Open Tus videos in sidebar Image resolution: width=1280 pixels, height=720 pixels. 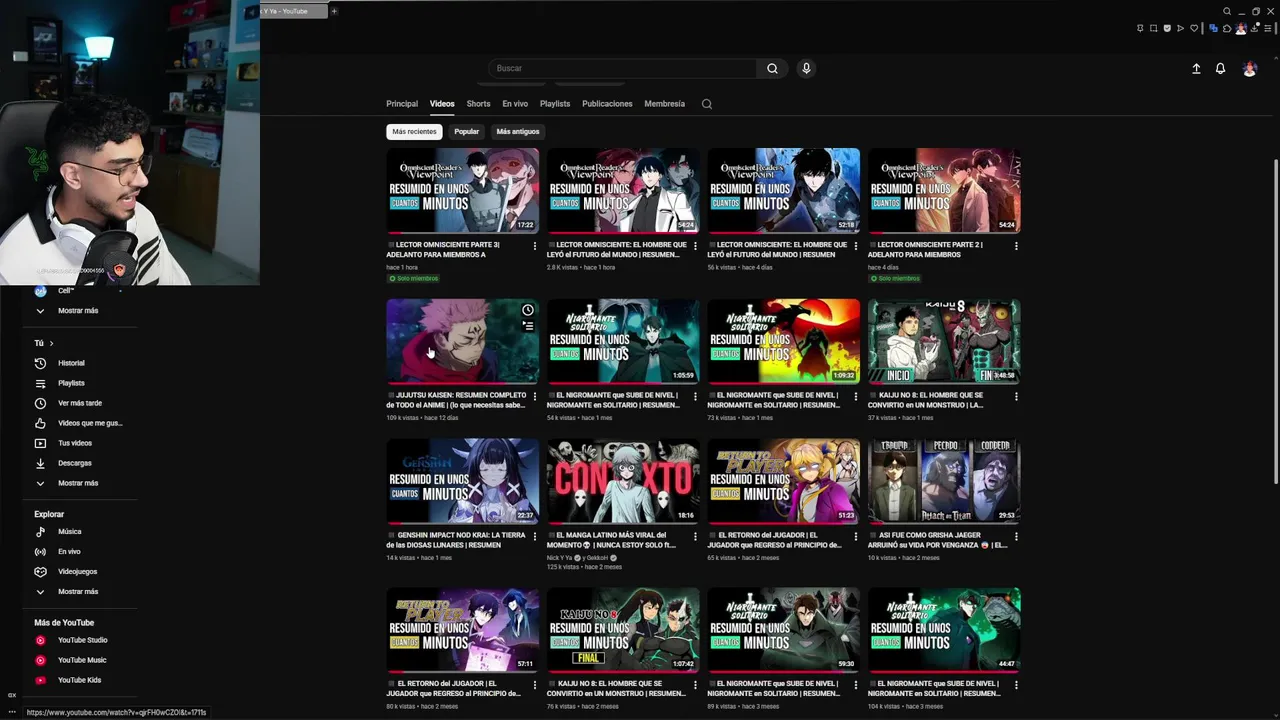(x=75, y=443)
